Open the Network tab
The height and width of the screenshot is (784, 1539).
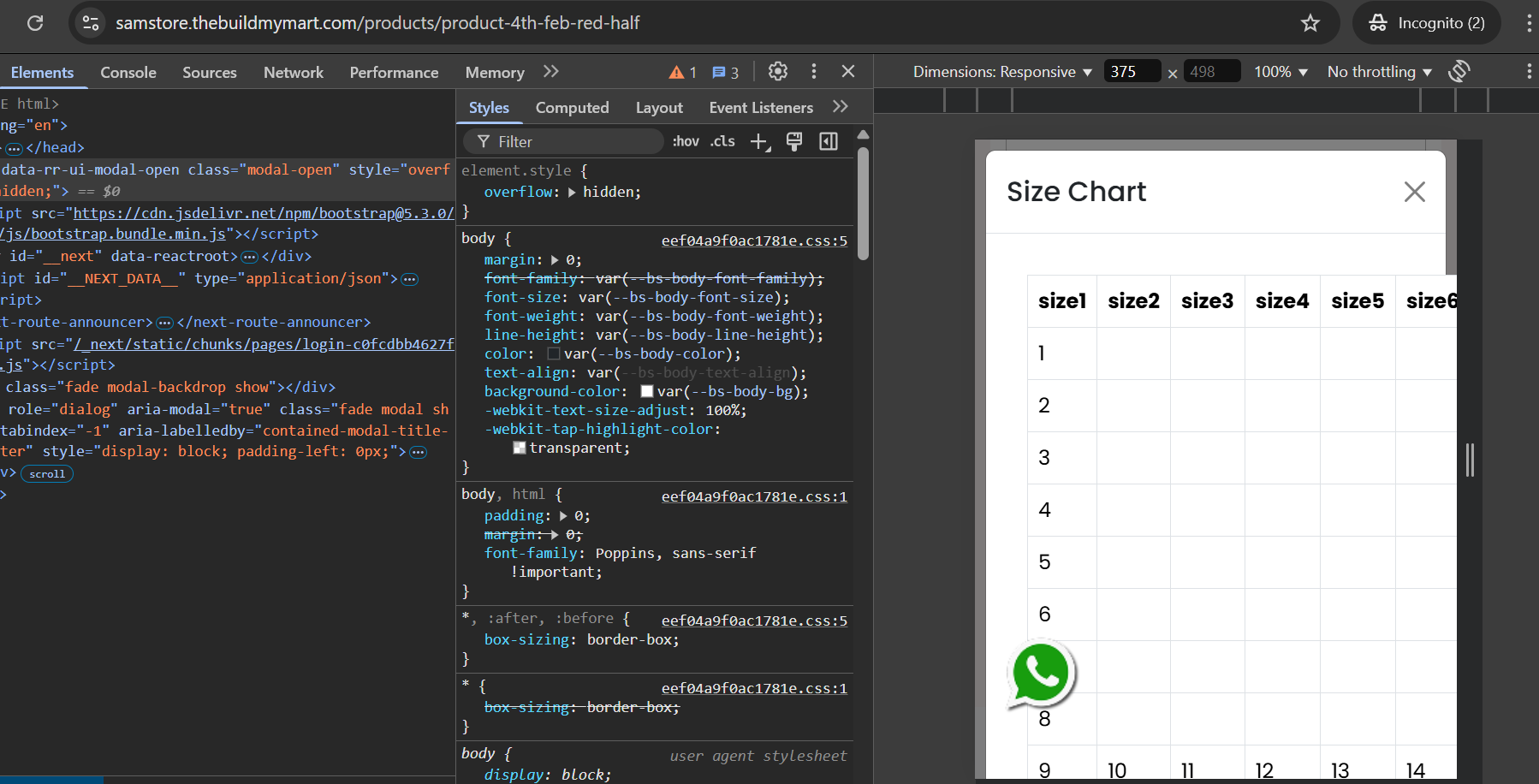tap(294, 73)
